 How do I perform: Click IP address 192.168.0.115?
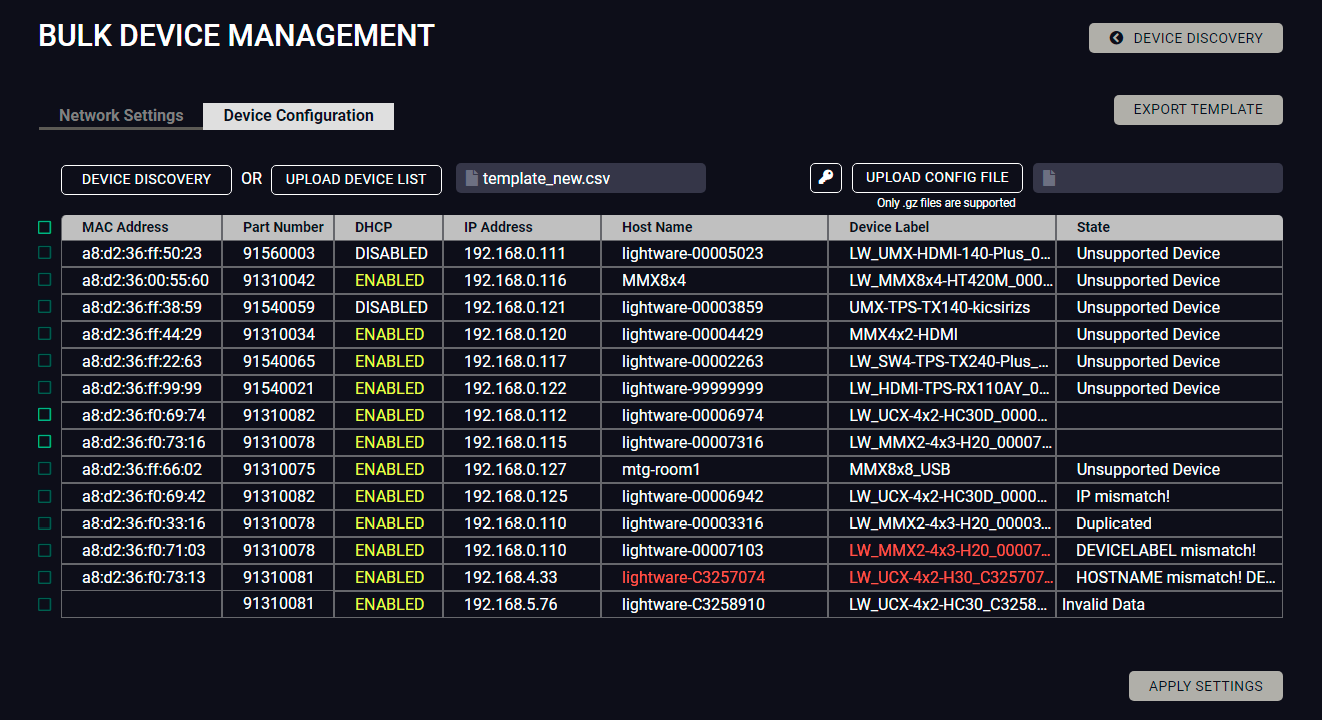pos(515,443)
